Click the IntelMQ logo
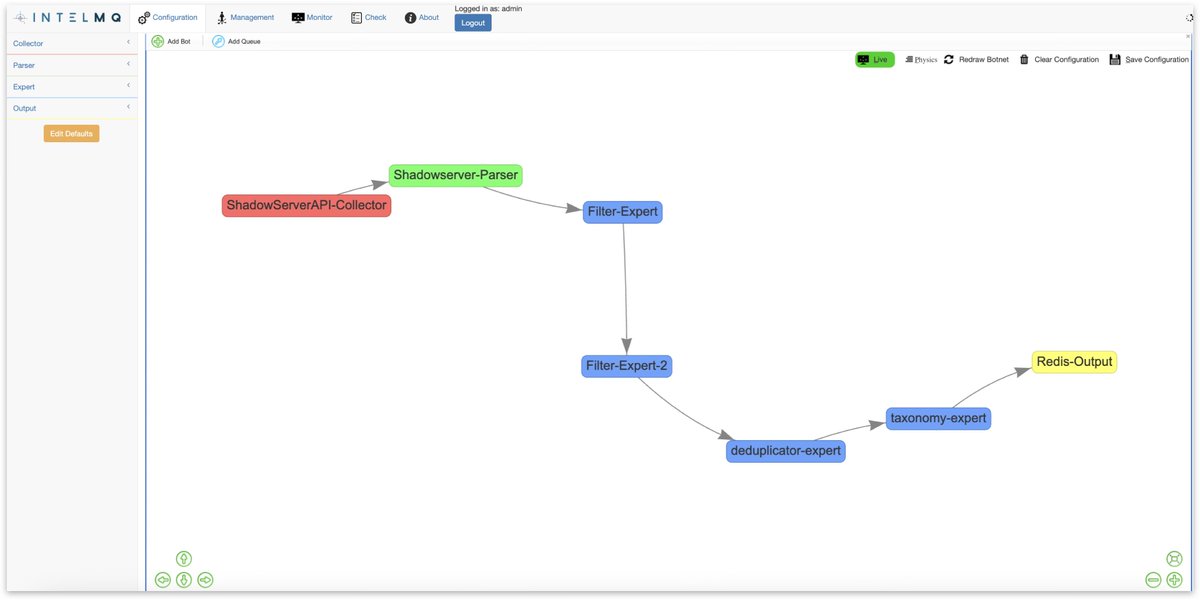 tap(68, 17)
